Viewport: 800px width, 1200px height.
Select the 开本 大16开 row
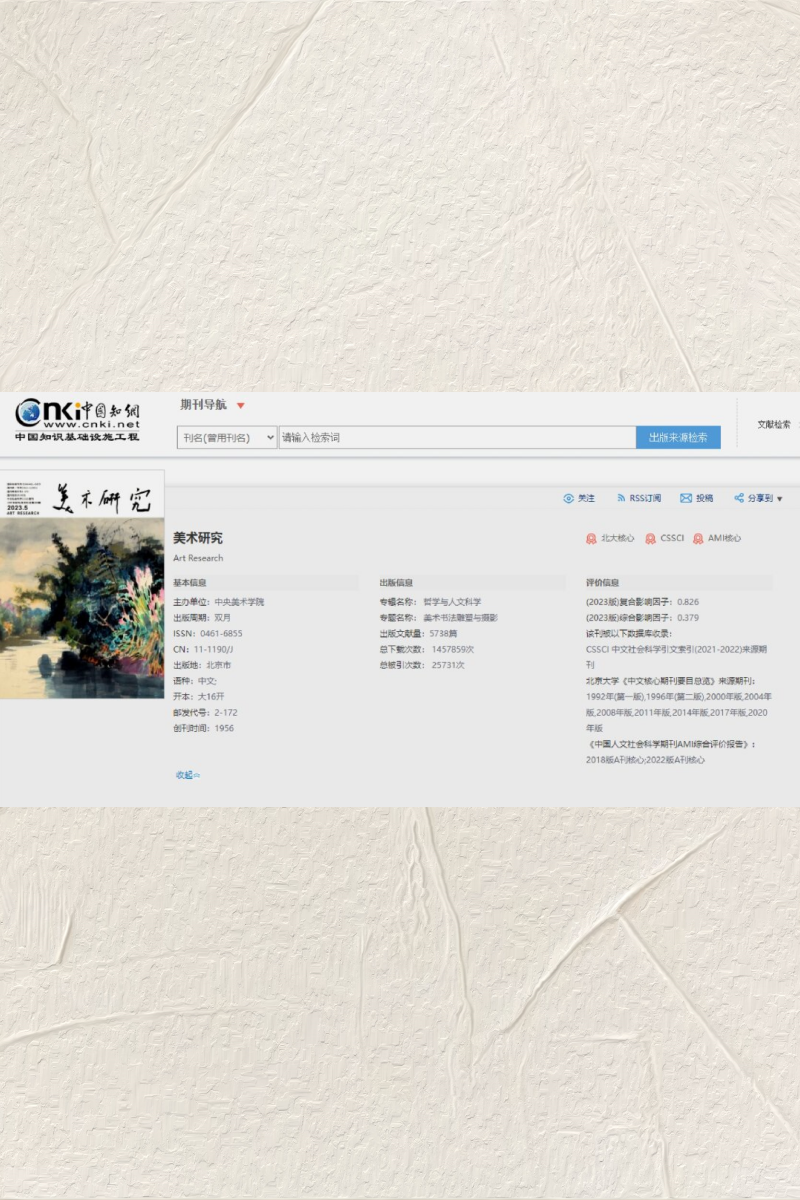199,697
